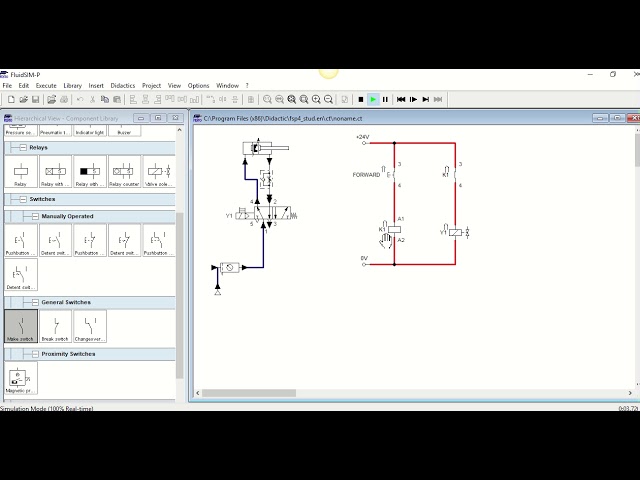Image resolution: width=640 pixels, height=480 pixels.
Task: Click the Y1 valve solenoid in electrical circuit
Action: pyautogui.click(x=456, y=233)
